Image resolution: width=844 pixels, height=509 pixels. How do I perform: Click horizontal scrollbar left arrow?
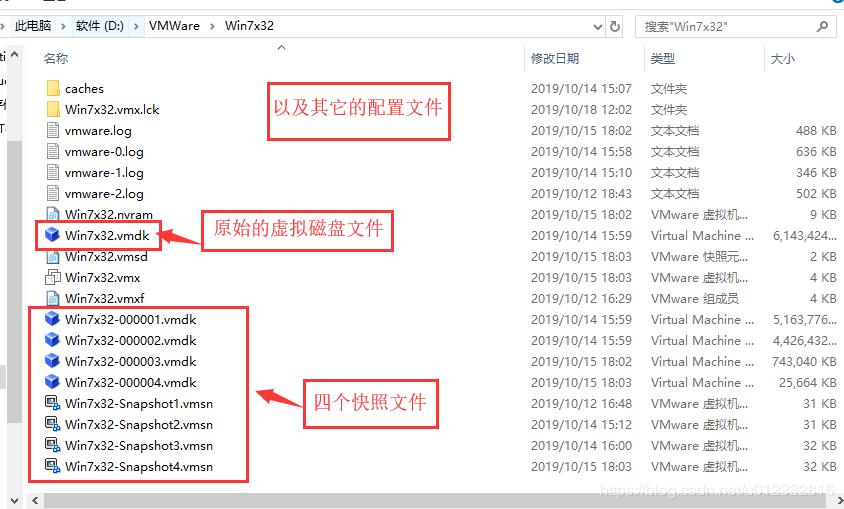point(35,500)
